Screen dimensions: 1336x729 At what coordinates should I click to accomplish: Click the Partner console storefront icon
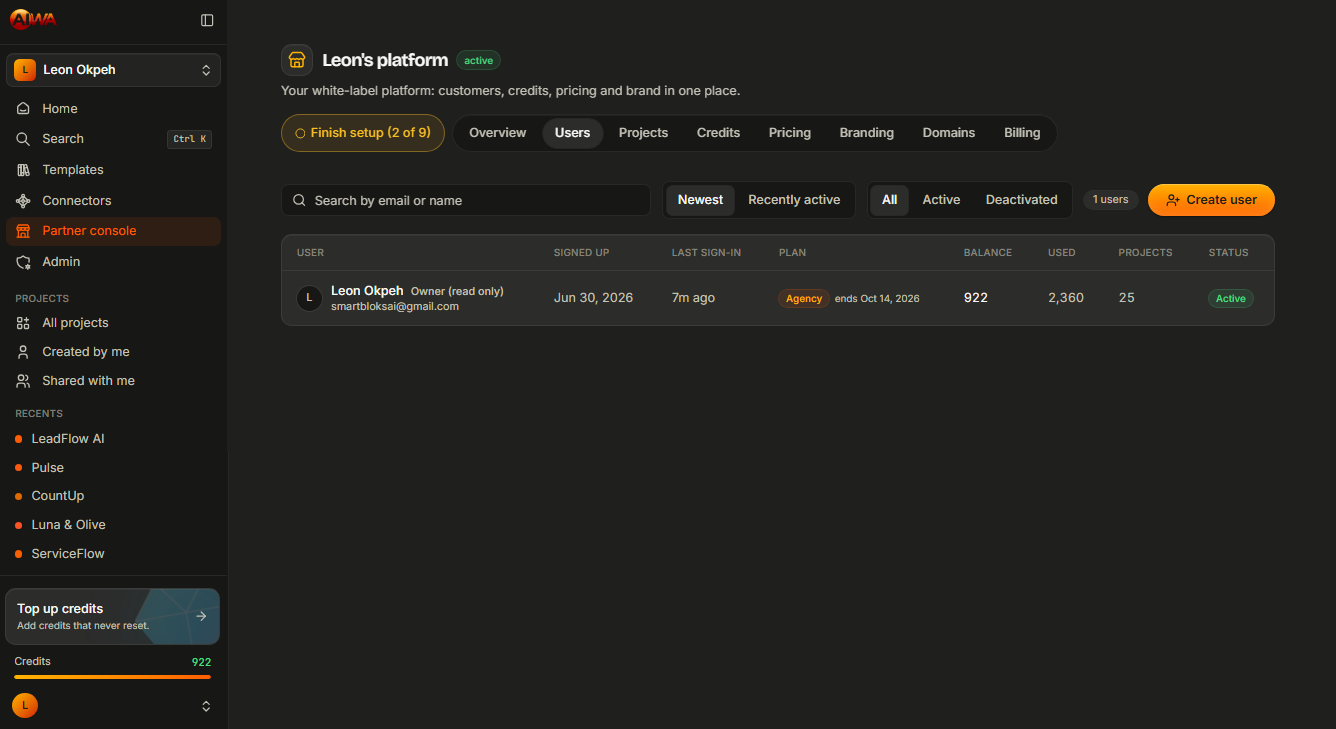coord(24,231)
